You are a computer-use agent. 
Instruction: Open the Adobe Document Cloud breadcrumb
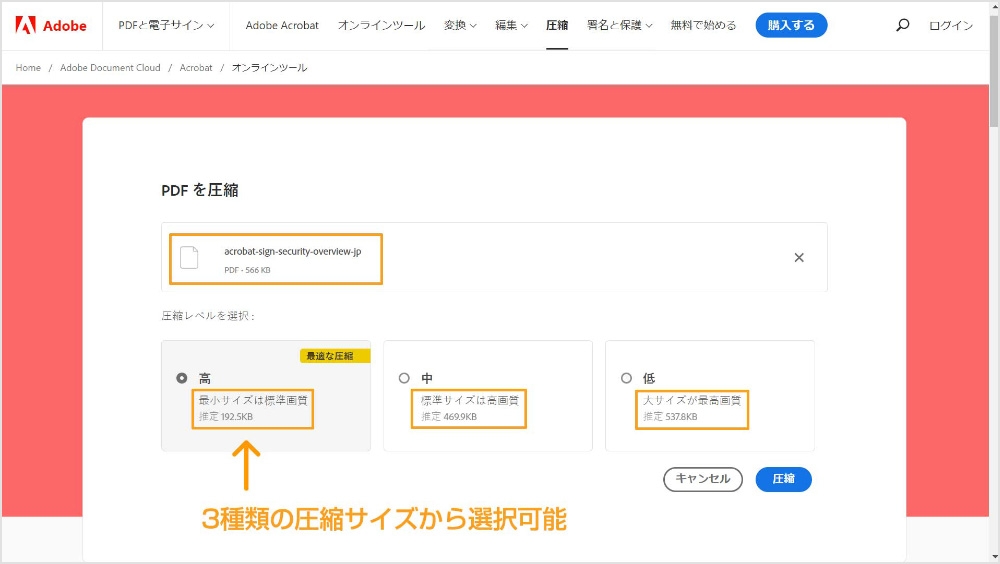click(x=110, y=68)
